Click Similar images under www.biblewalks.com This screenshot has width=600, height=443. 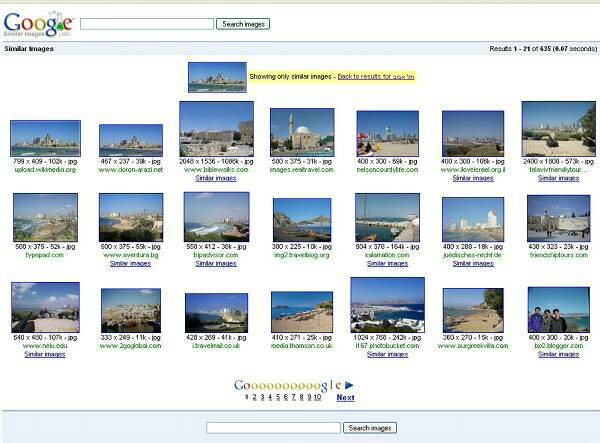216,178
